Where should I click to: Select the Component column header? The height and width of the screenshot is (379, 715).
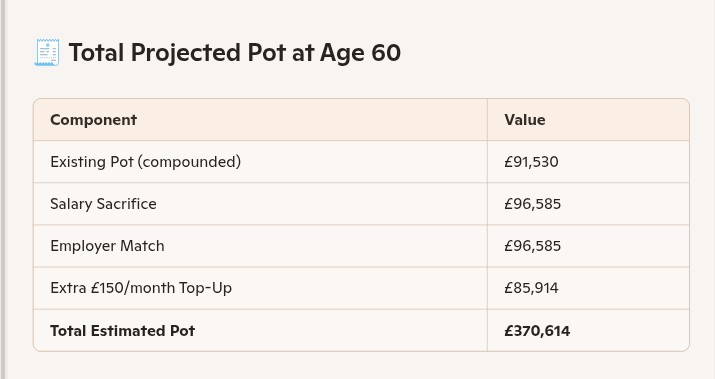point(93,119)
